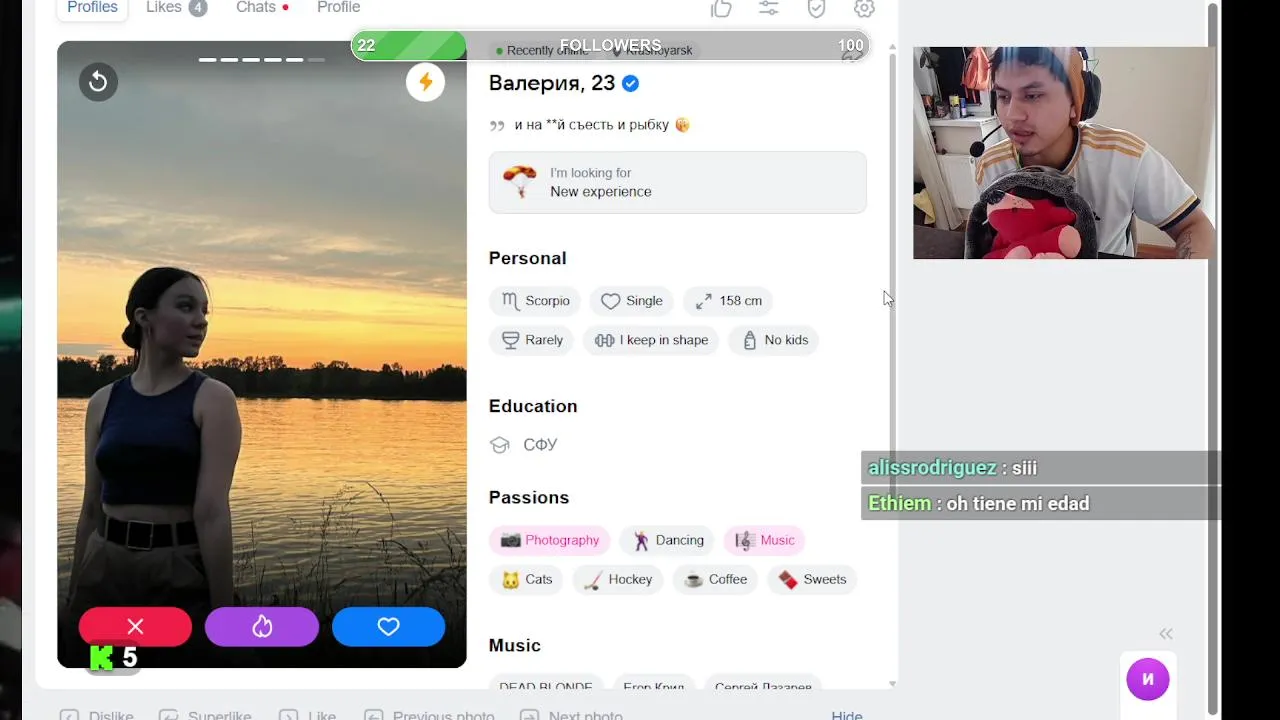Image resolution: width=1280 pixels, height=720 pixels.
Task: Click the parachute icon in looking-for card
Action: [x=519, y=182]
